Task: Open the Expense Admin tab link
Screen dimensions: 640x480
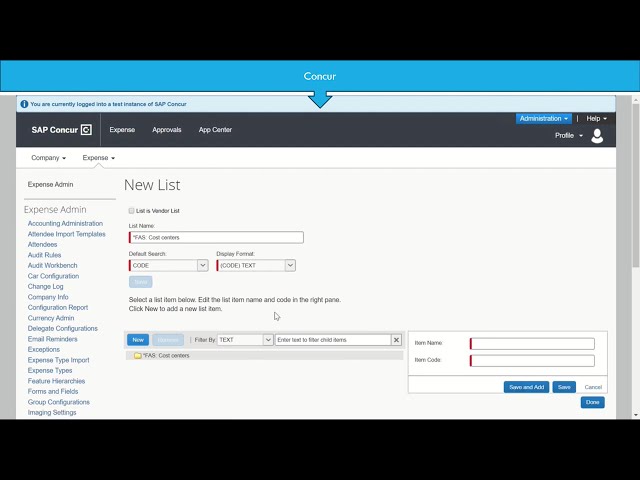Action: 50,184
